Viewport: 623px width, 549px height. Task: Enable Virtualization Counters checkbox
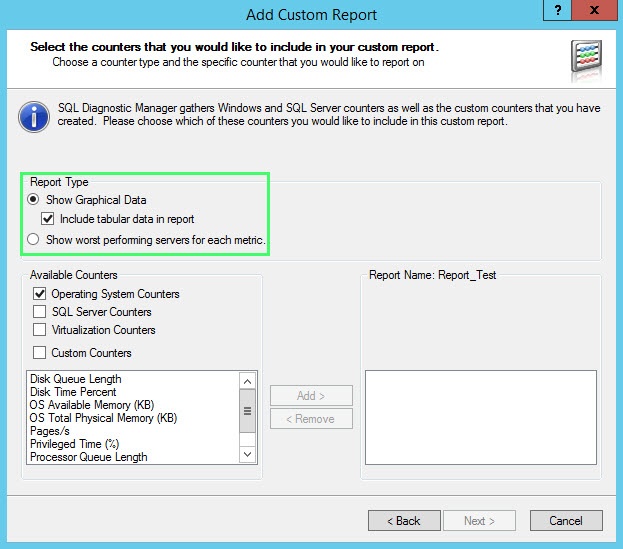coord(40,330)
